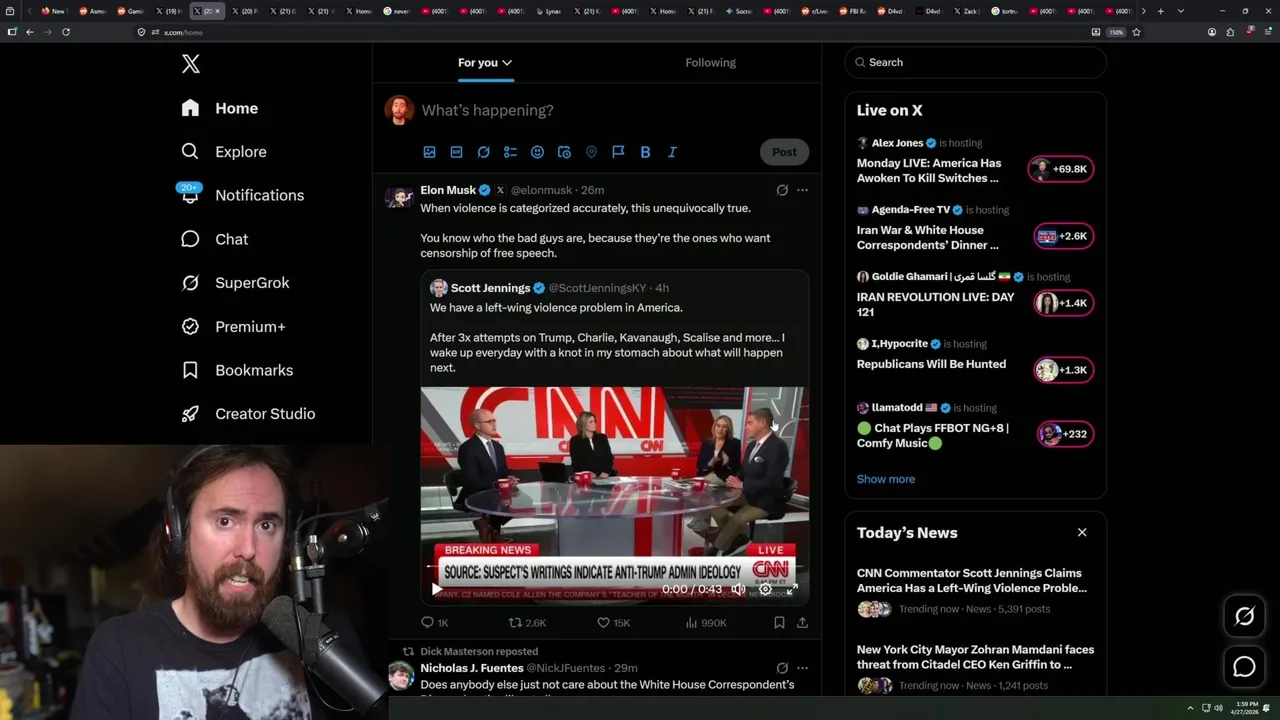This screenshot has height=720, width=1280.
Task: Open Explore from the sidebar
Action: click(x=223, y=152)
